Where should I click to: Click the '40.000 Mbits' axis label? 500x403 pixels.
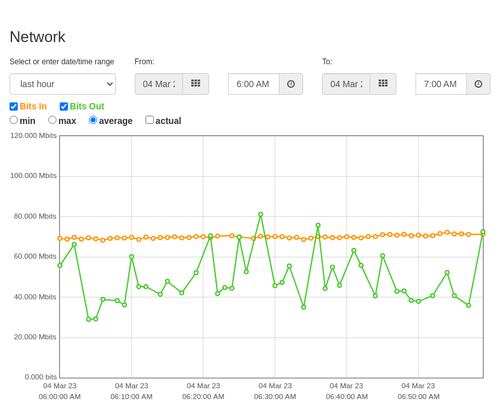(x=35, y=297)
